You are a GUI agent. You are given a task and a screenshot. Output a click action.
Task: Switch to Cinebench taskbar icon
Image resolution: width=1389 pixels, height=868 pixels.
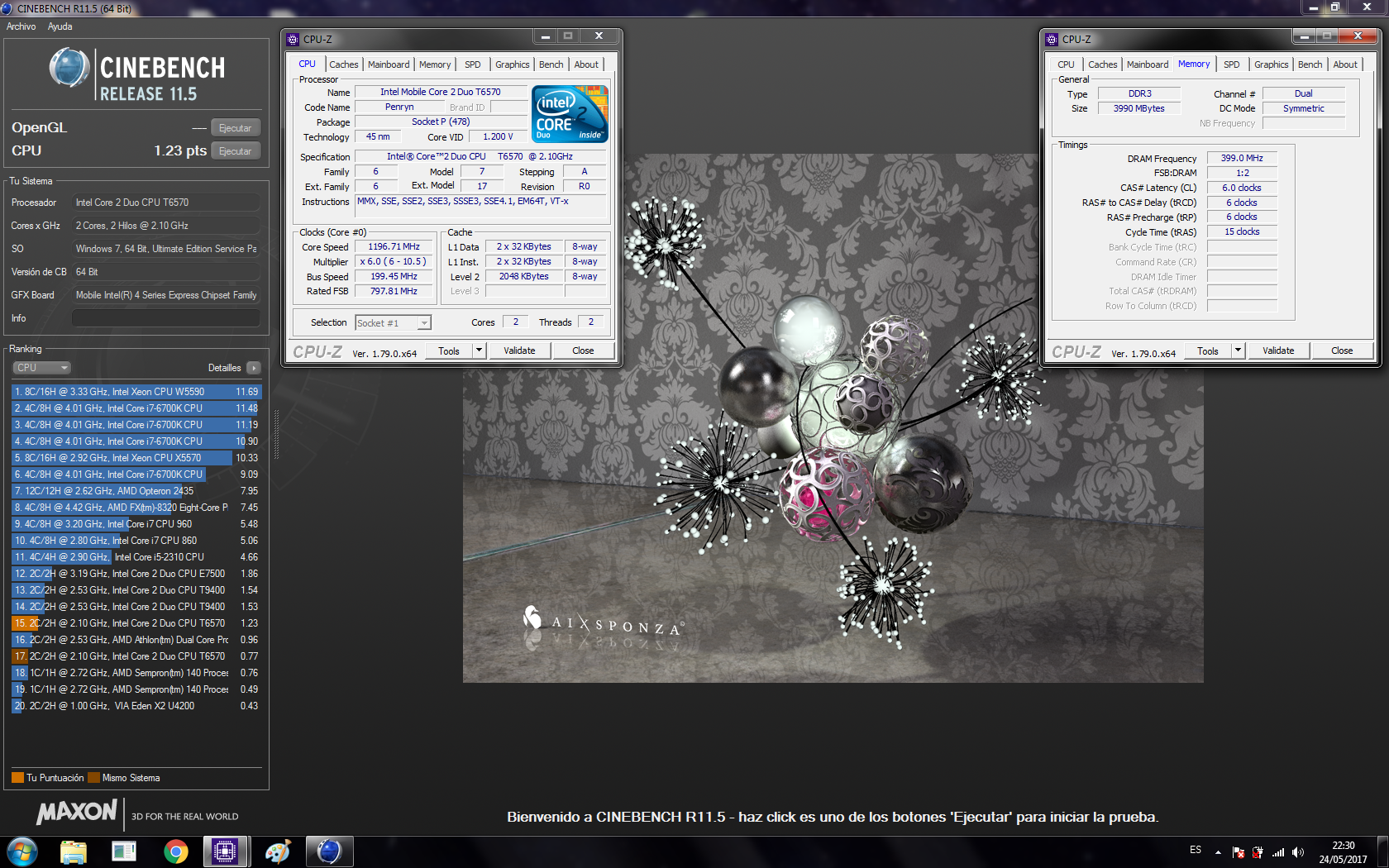pos(329,851)
